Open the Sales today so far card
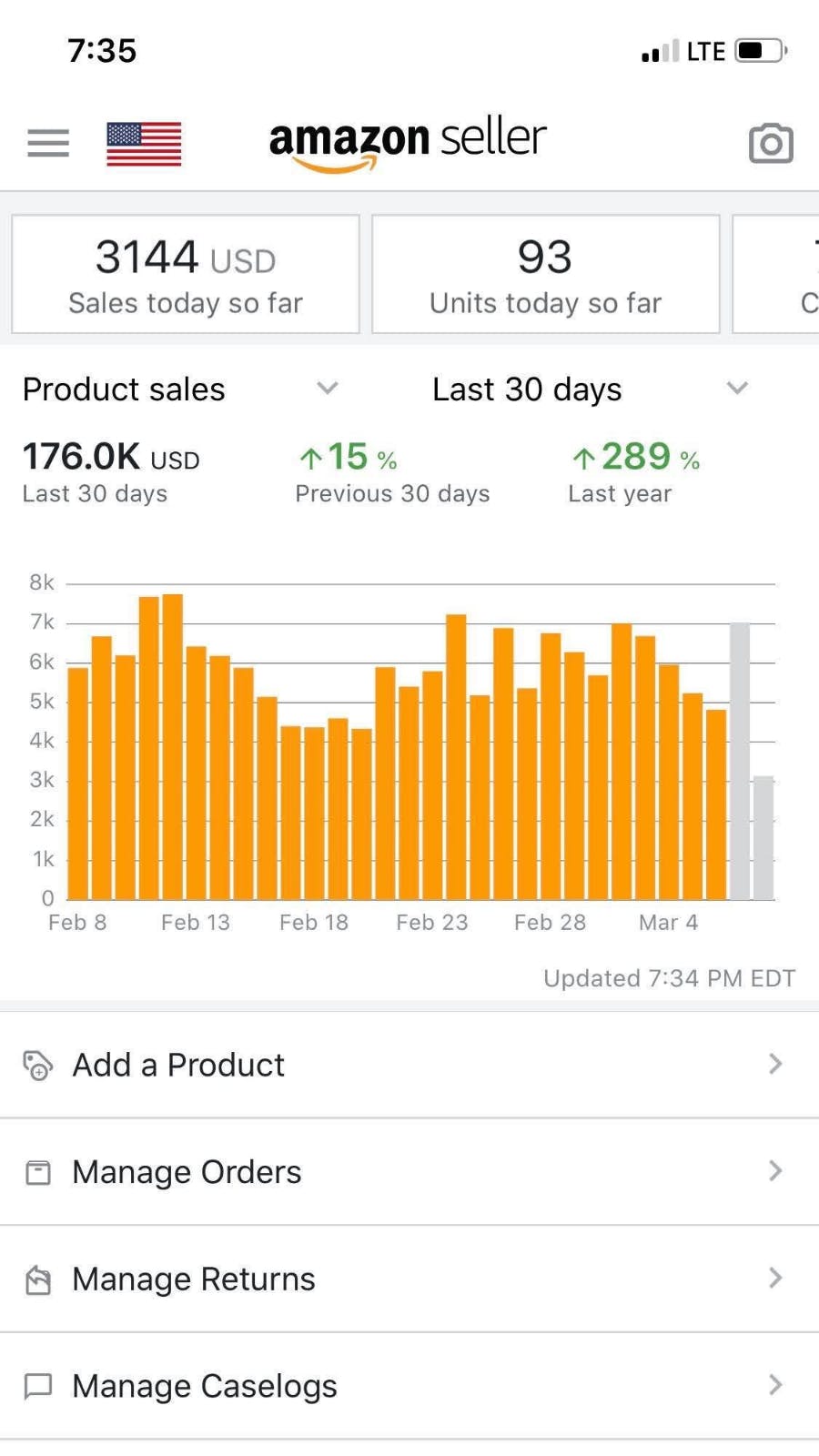Screen dimensions: 819x1456 pyautogui.click(x=186, y=274)
